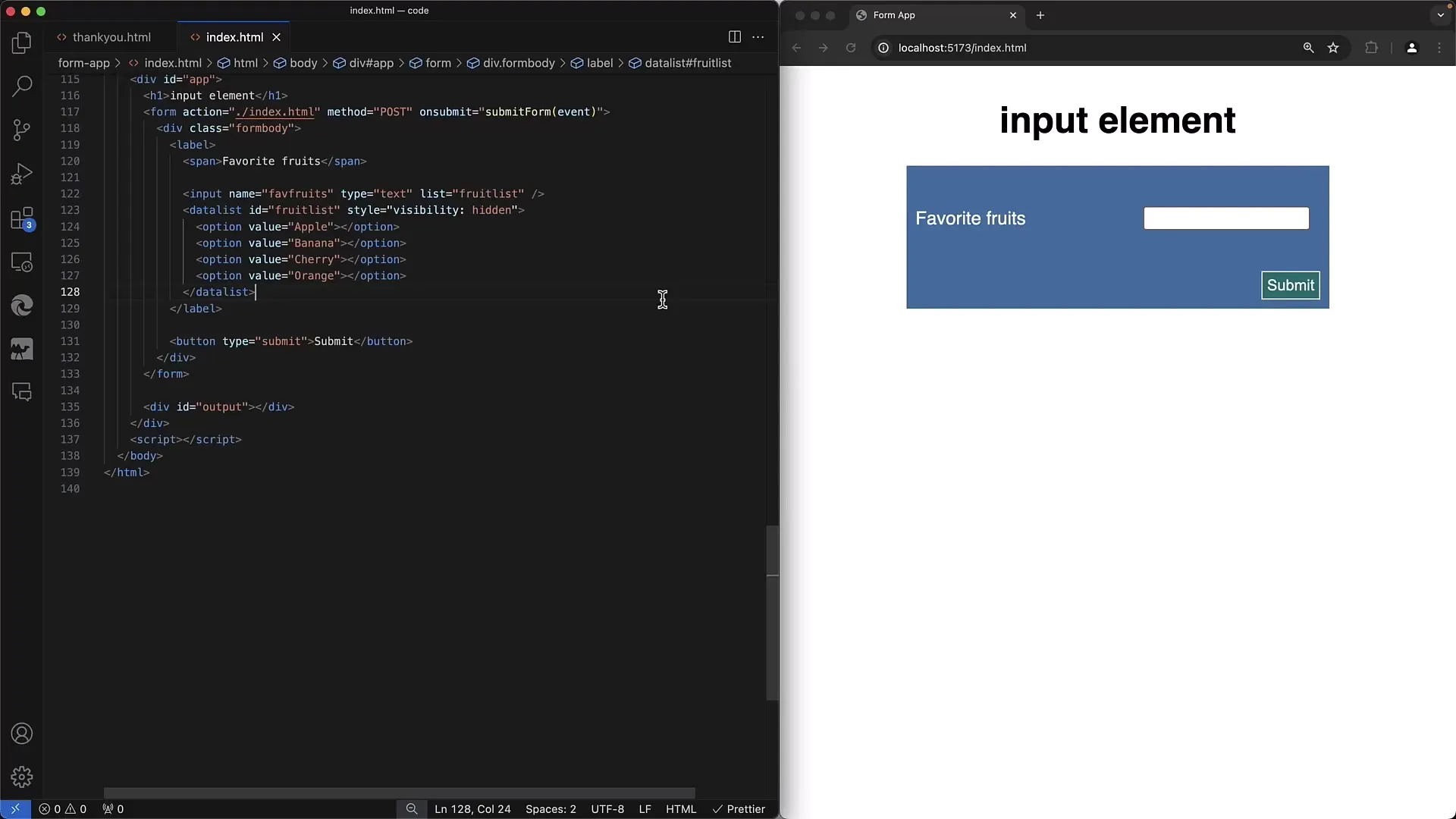Viewport: 1456px width, 819px height.
Task: Reload the browser page
Action: click(x=851, y=48)
